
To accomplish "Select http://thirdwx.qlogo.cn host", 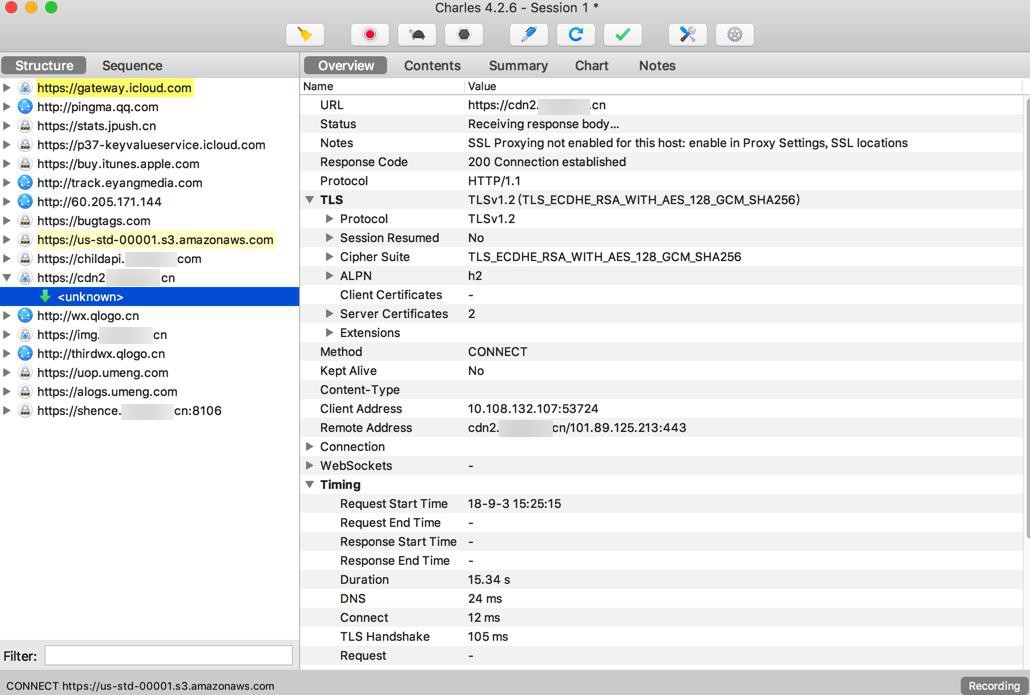I will click(x=101, y=354).
